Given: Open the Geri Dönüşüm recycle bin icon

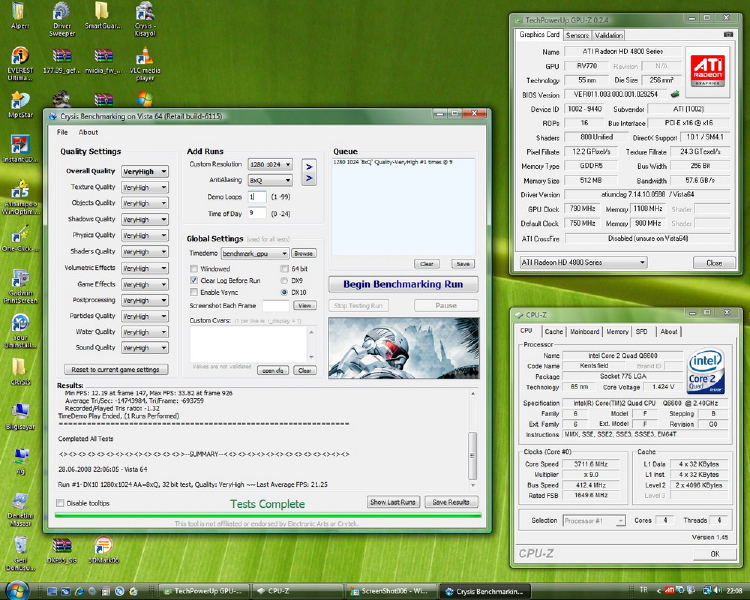Looking at the screenshot, I should [x=21, y=553].
